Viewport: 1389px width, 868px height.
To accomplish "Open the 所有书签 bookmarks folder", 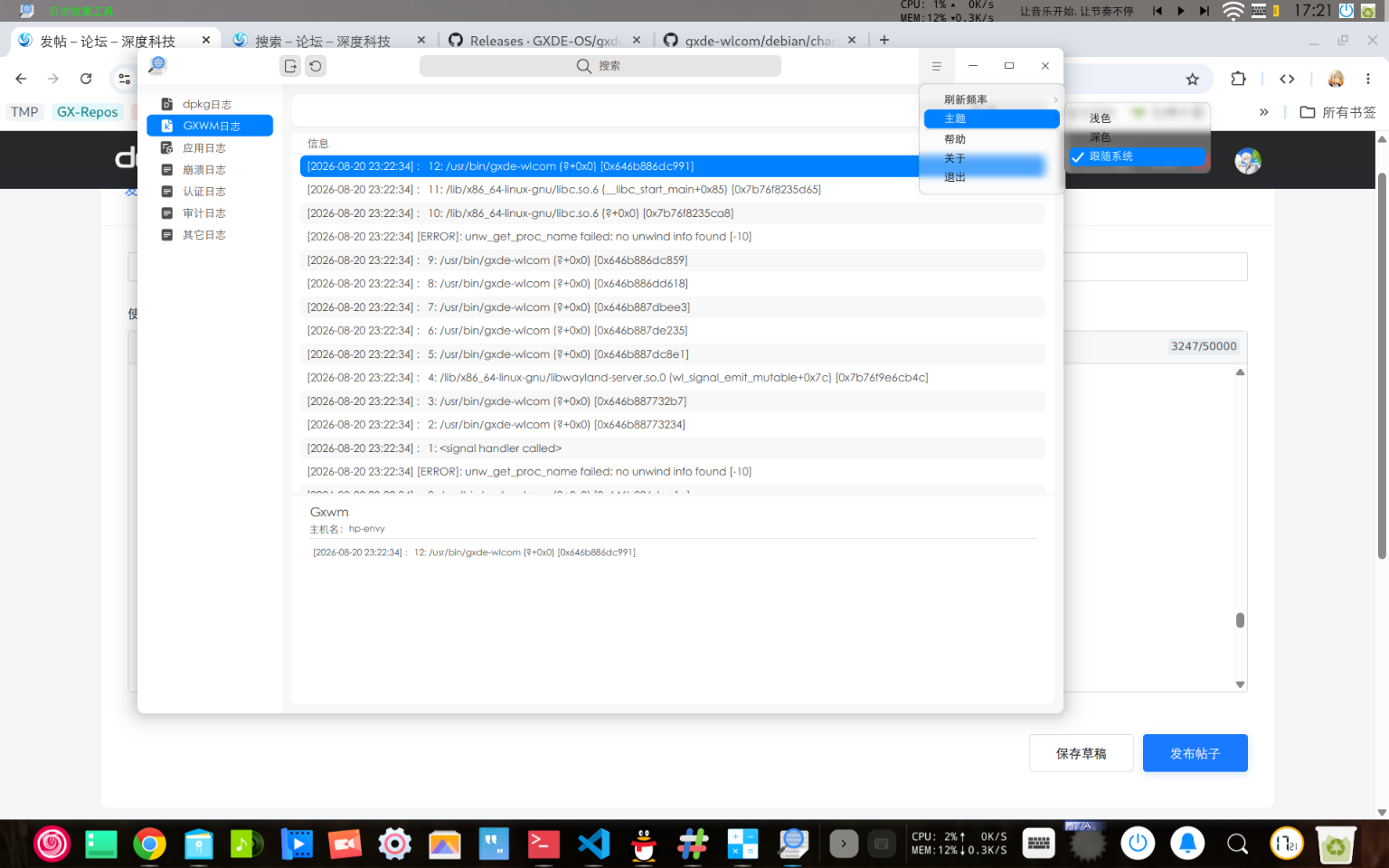I will click(1337, 112).
